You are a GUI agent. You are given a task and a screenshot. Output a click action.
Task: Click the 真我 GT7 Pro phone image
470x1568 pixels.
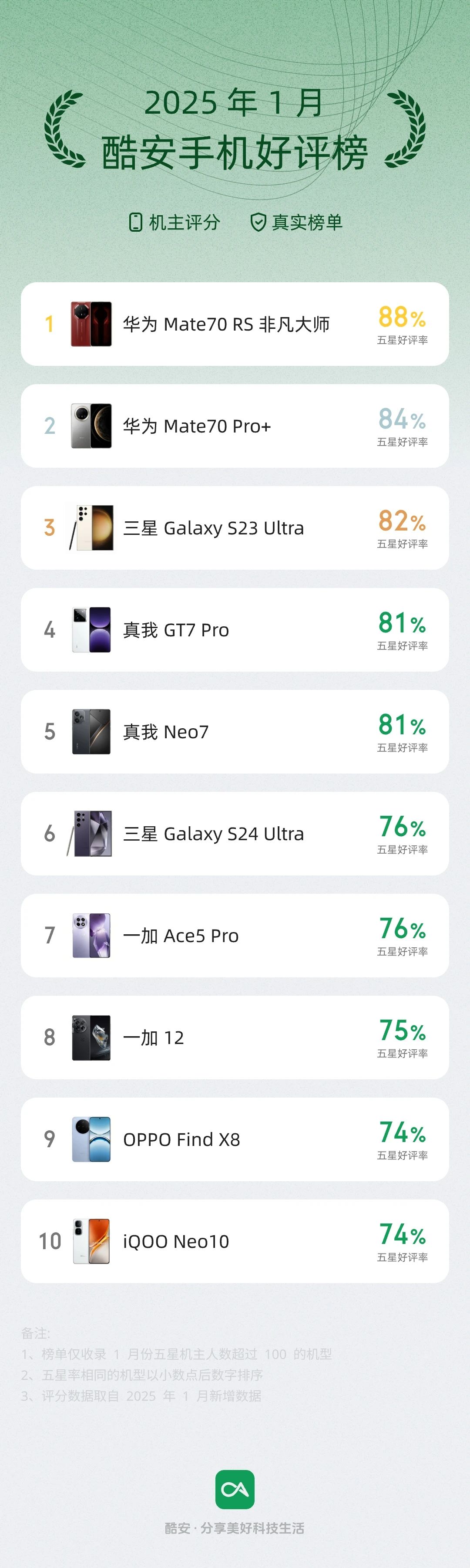pos(91,629)
